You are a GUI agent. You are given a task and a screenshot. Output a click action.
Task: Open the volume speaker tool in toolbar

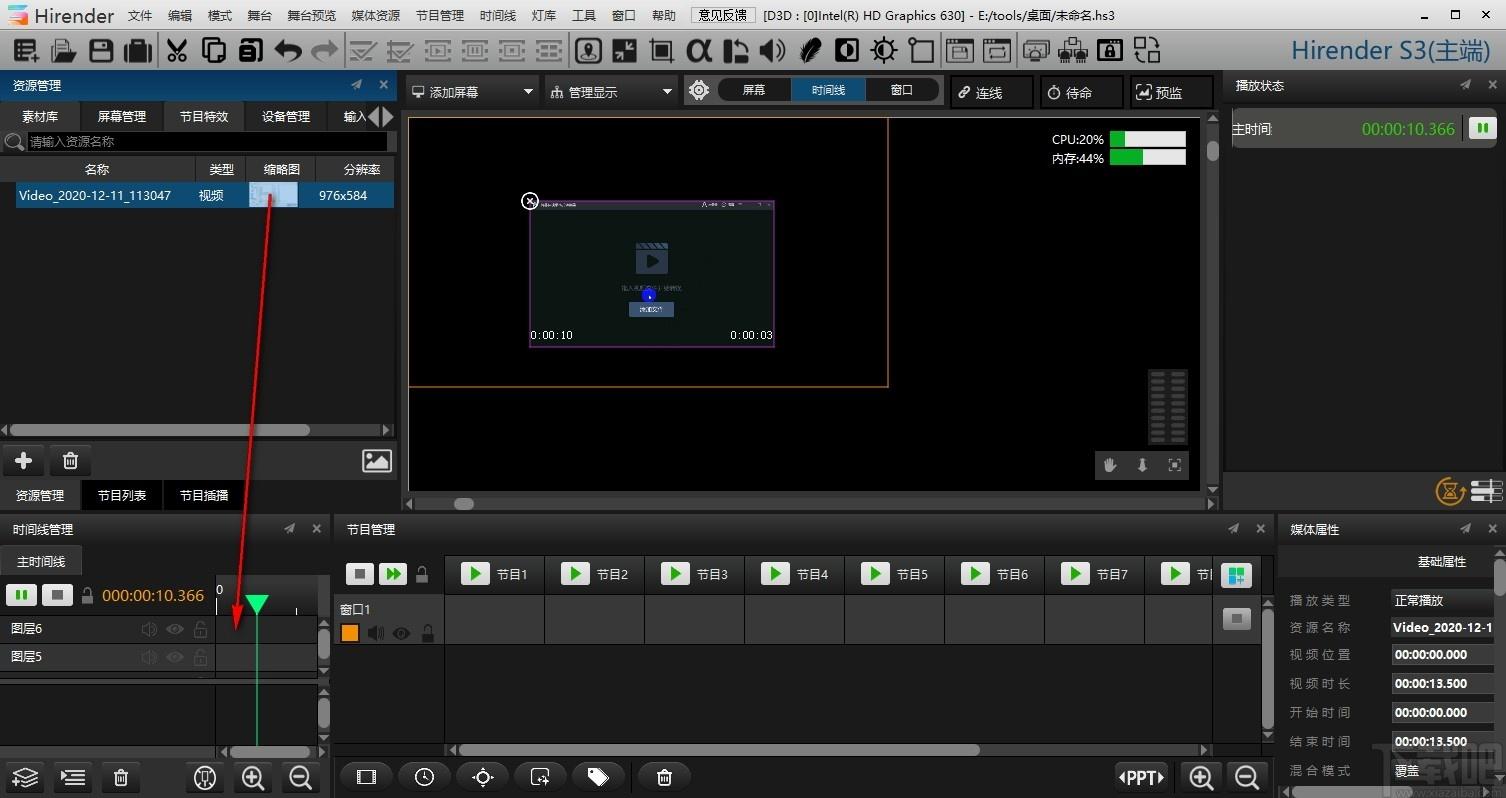(x=772, y=50)
